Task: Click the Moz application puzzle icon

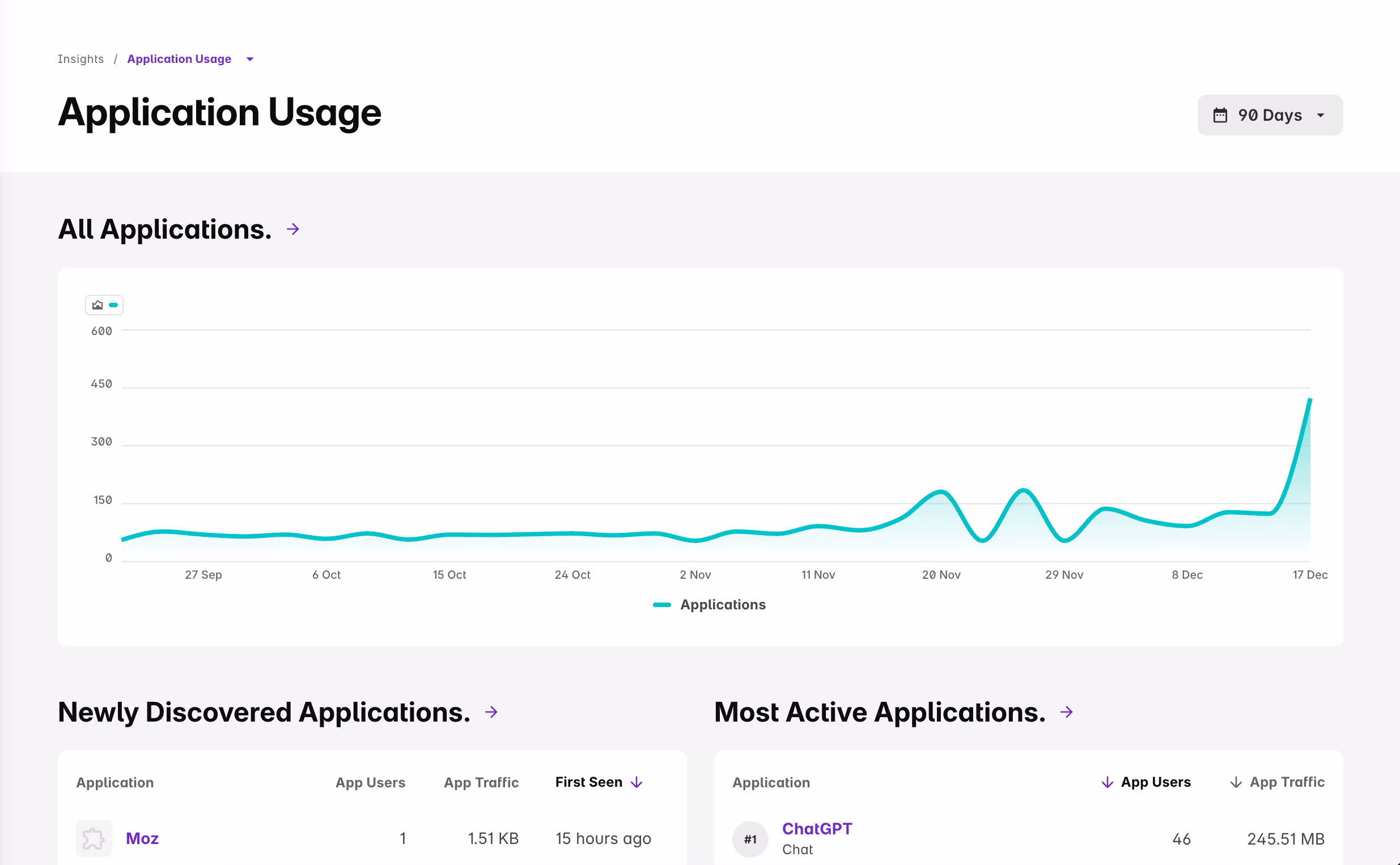Action: click(94, 839)
